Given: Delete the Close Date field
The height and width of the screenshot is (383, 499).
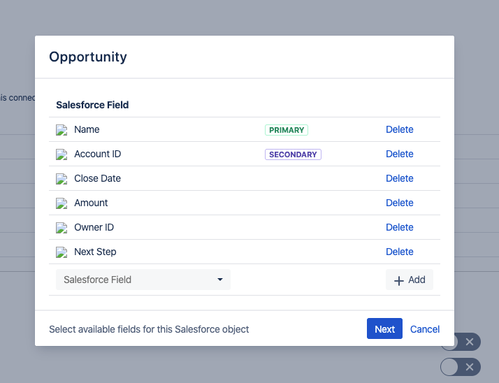Looking at the screenshot, I should 399,178.
